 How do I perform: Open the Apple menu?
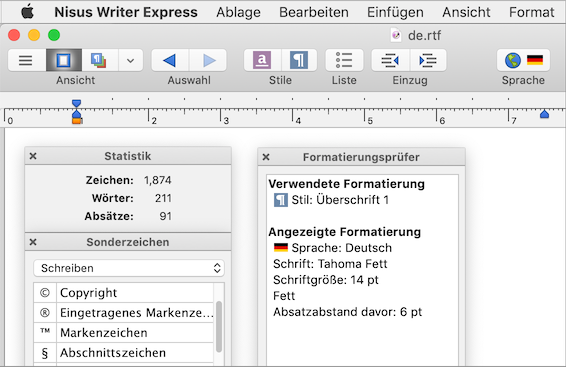pos(27,12)
